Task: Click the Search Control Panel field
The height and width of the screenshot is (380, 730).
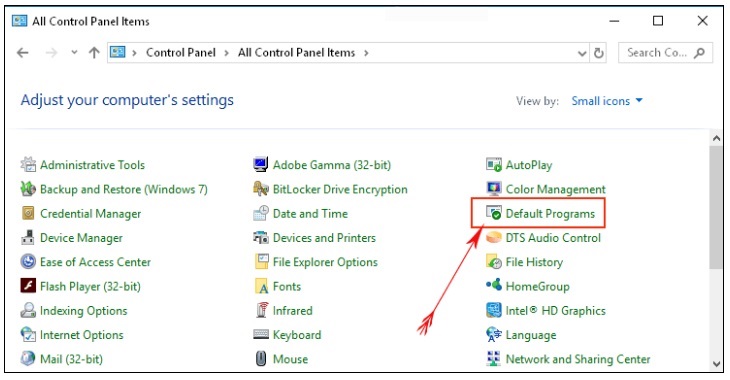Action: point(665,53)
